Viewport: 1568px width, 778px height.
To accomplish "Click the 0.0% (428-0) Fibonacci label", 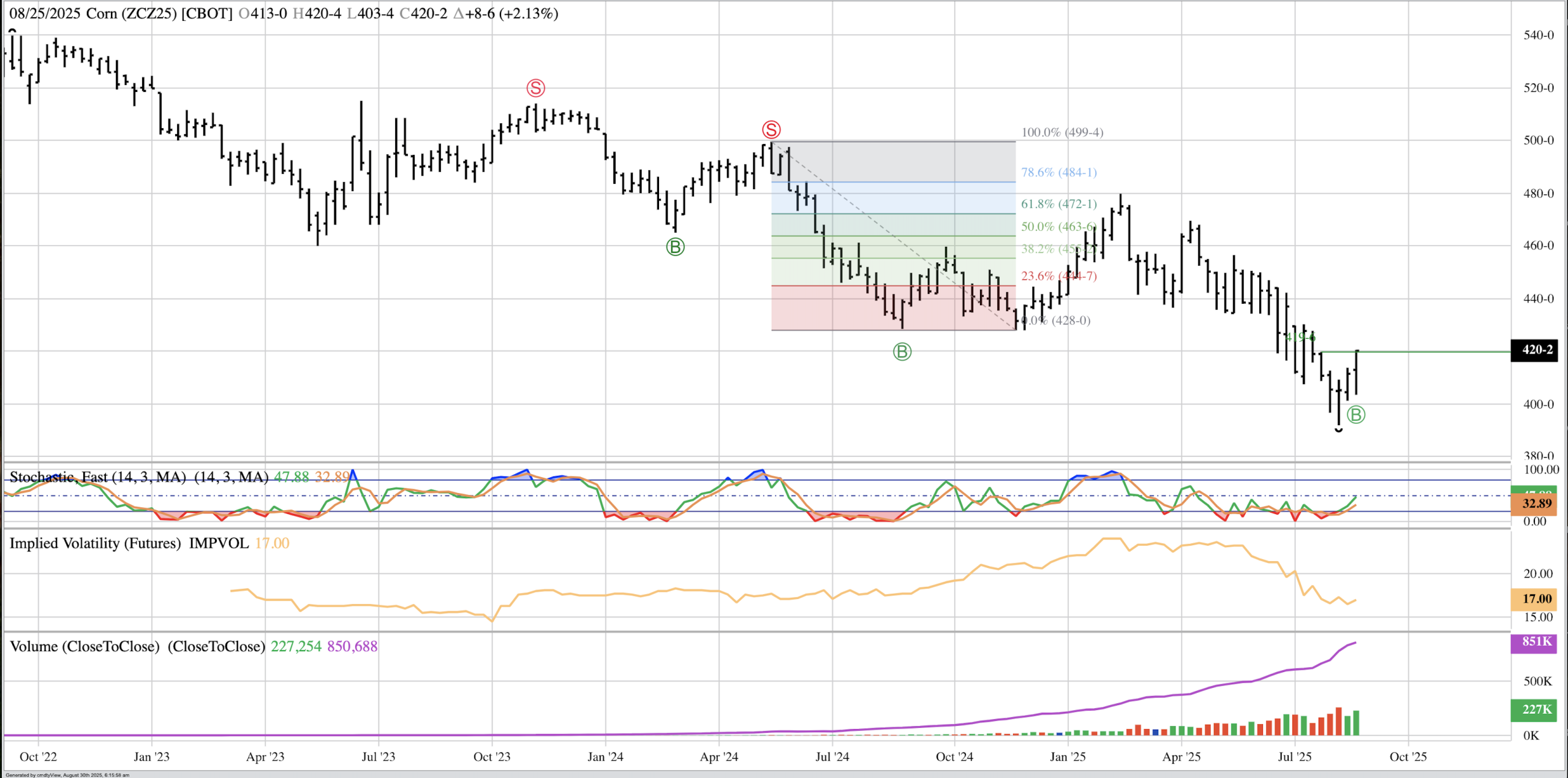I will tap(1056, 320).
